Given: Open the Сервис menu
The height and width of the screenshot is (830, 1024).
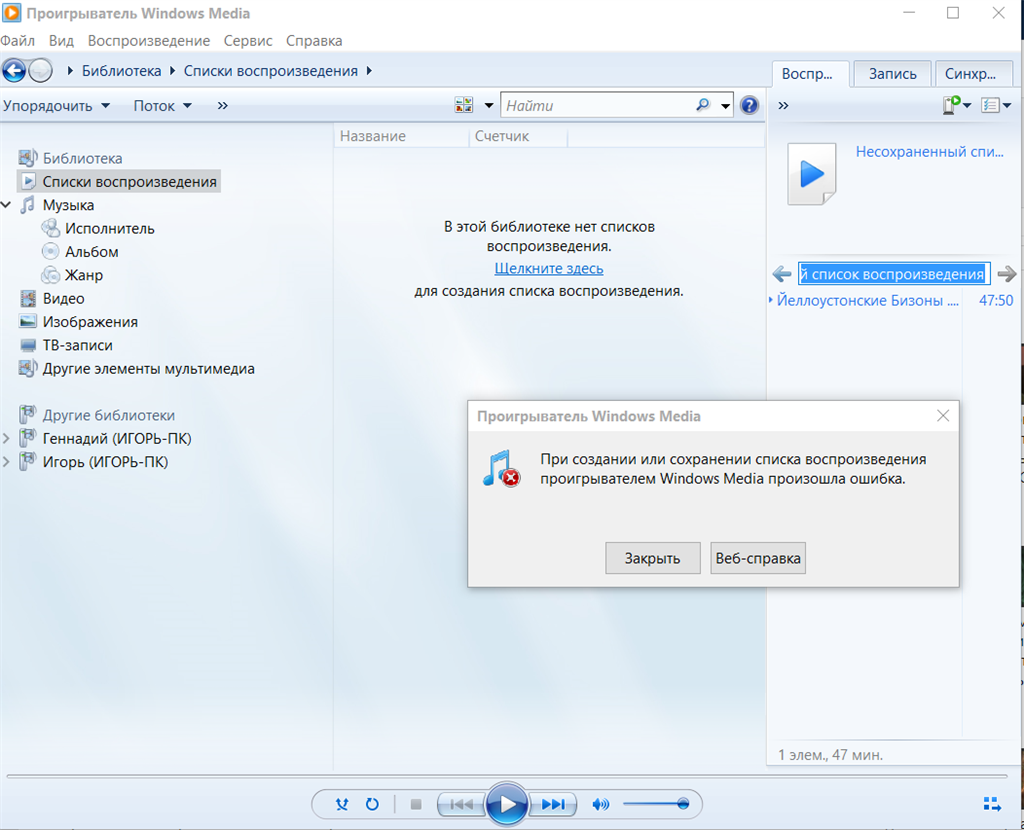Looking at the screenshot, I should click(248, 40).
